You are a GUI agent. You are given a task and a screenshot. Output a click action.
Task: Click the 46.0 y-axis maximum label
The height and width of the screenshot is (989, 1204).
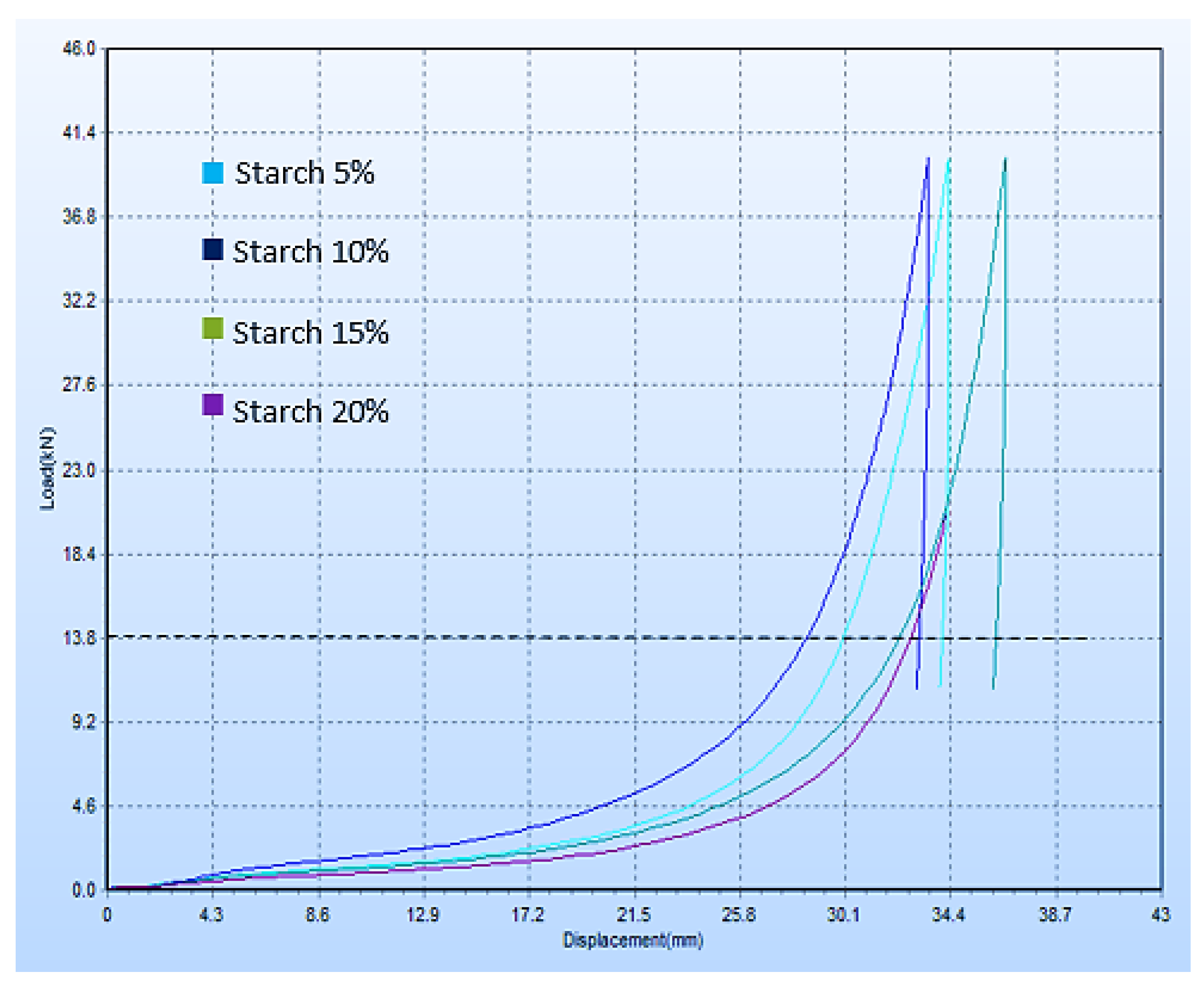(79, 49)
